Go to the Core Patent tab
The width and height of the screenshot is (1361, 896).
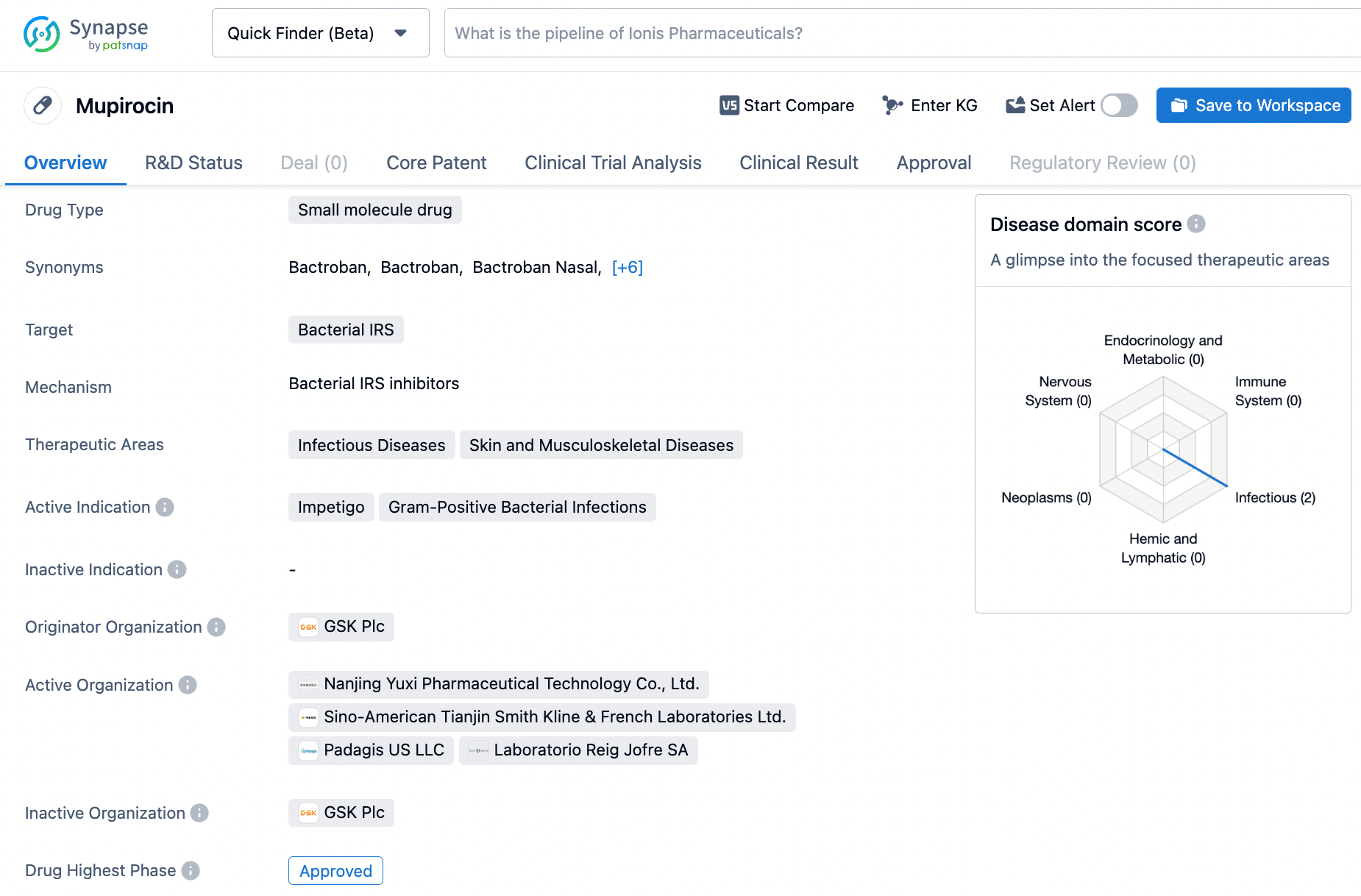click(436, 163)
